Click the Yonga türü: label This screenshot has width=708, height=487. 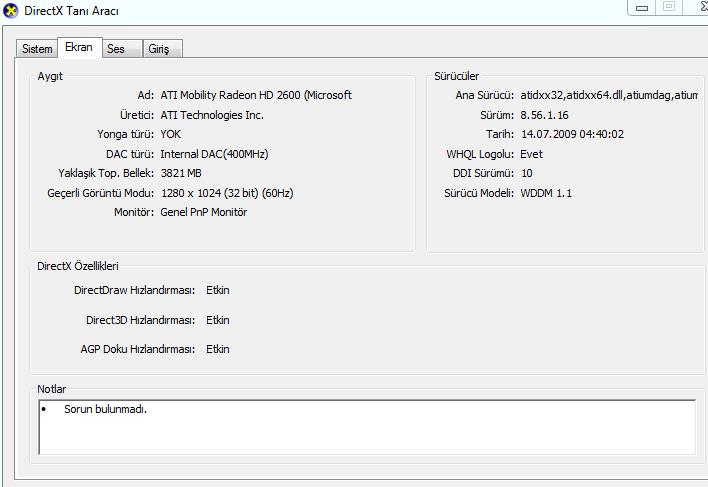tap(126, 135)
